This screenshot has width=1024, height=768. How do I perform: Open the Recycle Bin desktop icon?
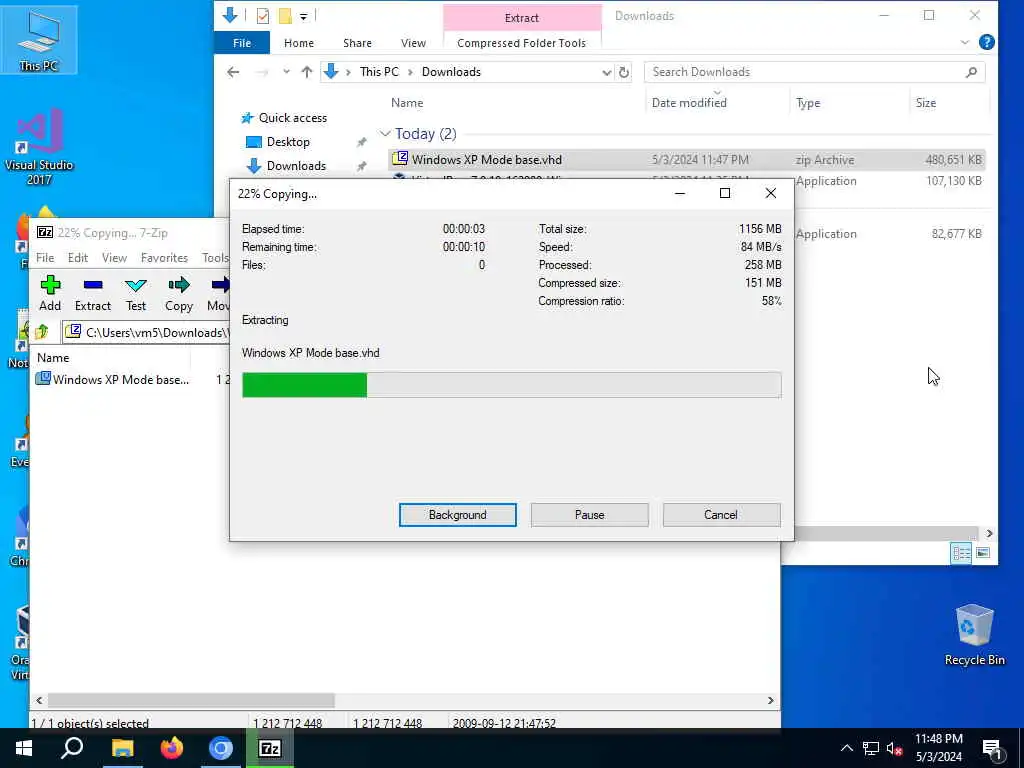tap(974, 635)
